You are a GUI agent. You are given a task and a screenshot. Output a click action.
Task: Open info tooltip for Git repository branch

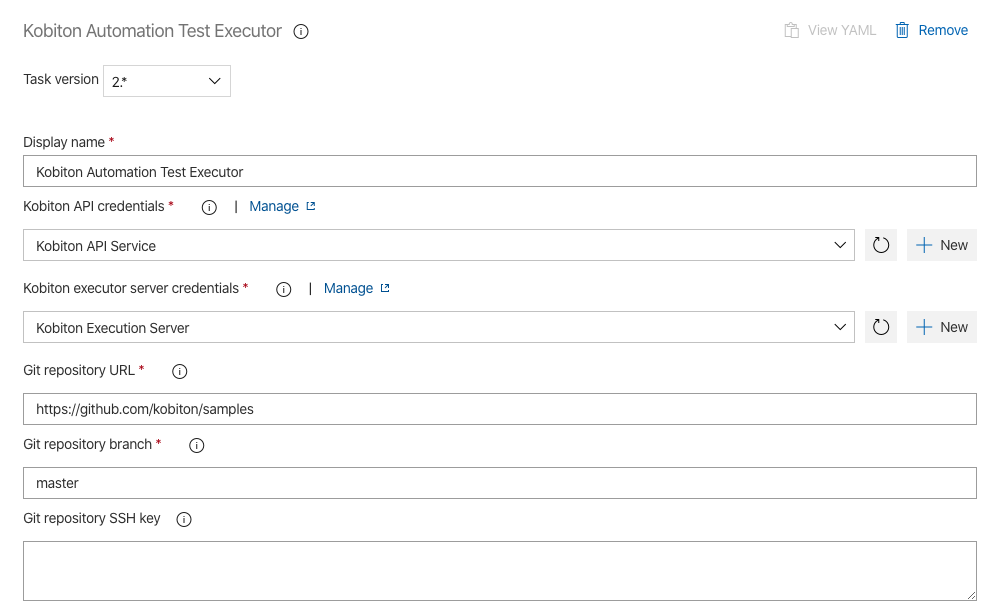click(197, 446)
